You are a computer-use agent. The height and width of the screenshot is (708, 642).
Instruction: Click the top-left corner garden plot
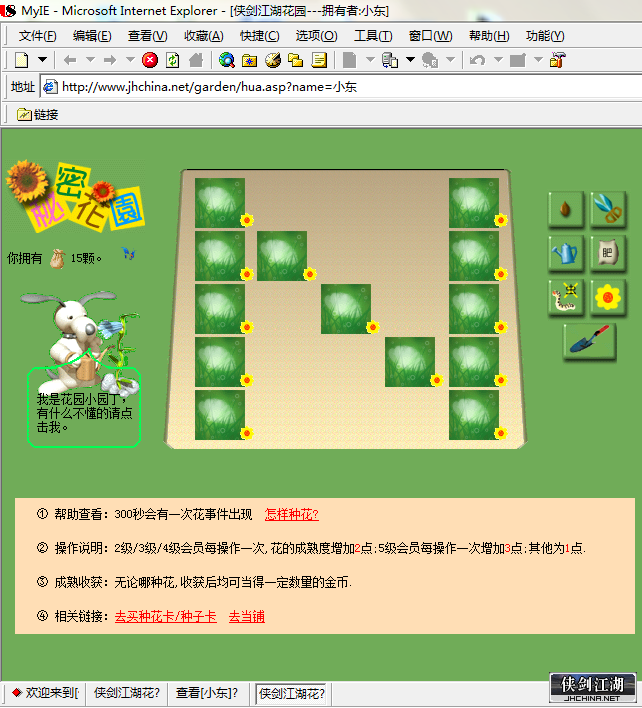click(220, 203)
